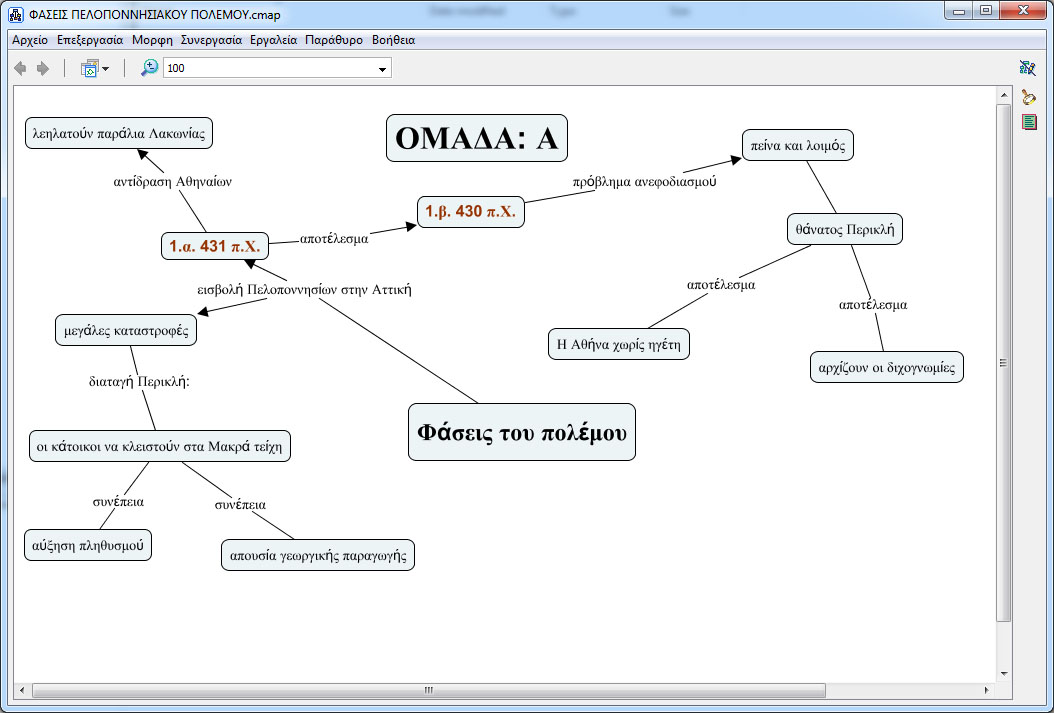Click the green list annotation icon

click(1028, 122)
